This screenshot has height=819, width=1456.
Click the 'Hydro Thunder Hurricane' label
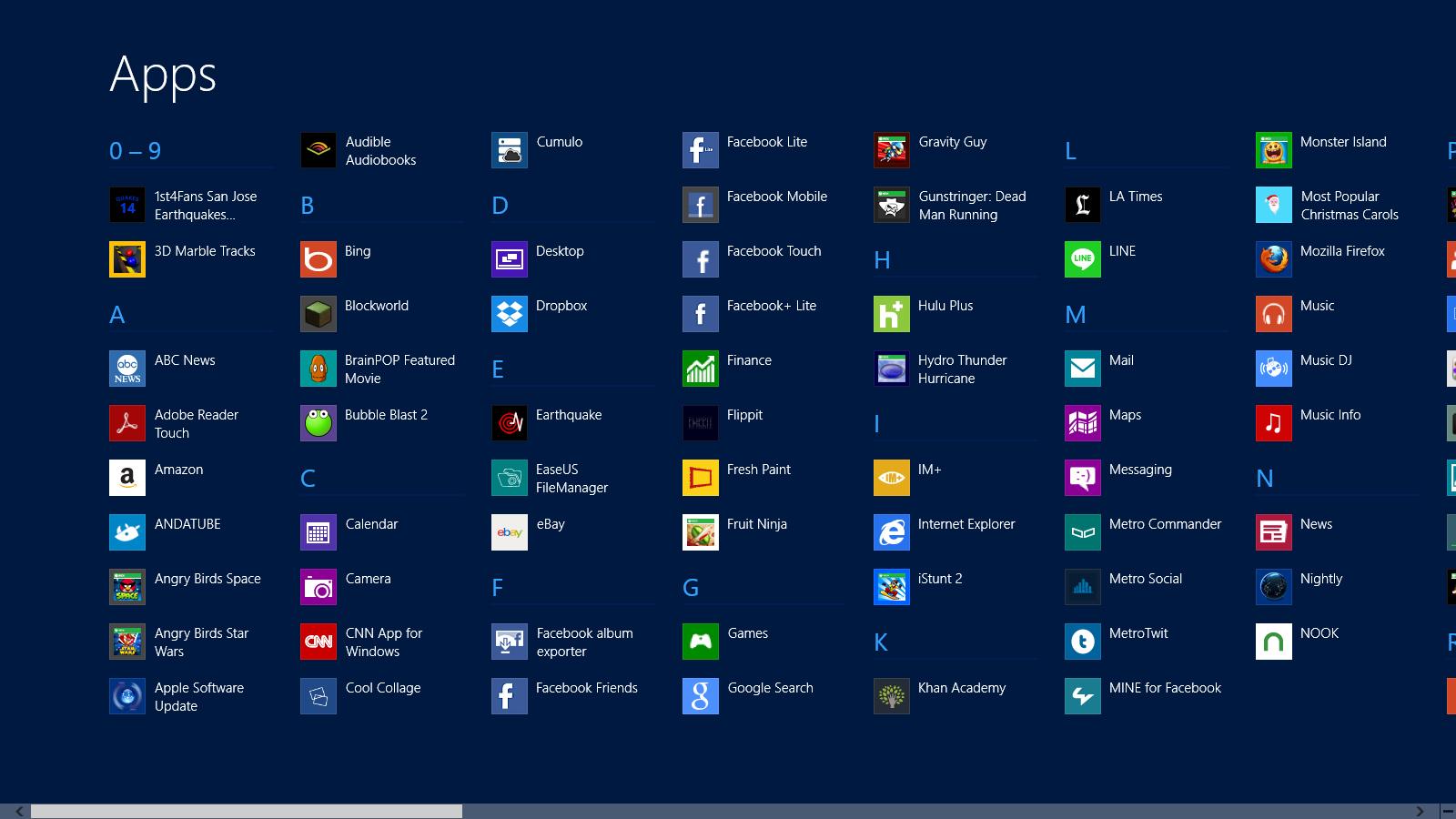tap(963, 369)
